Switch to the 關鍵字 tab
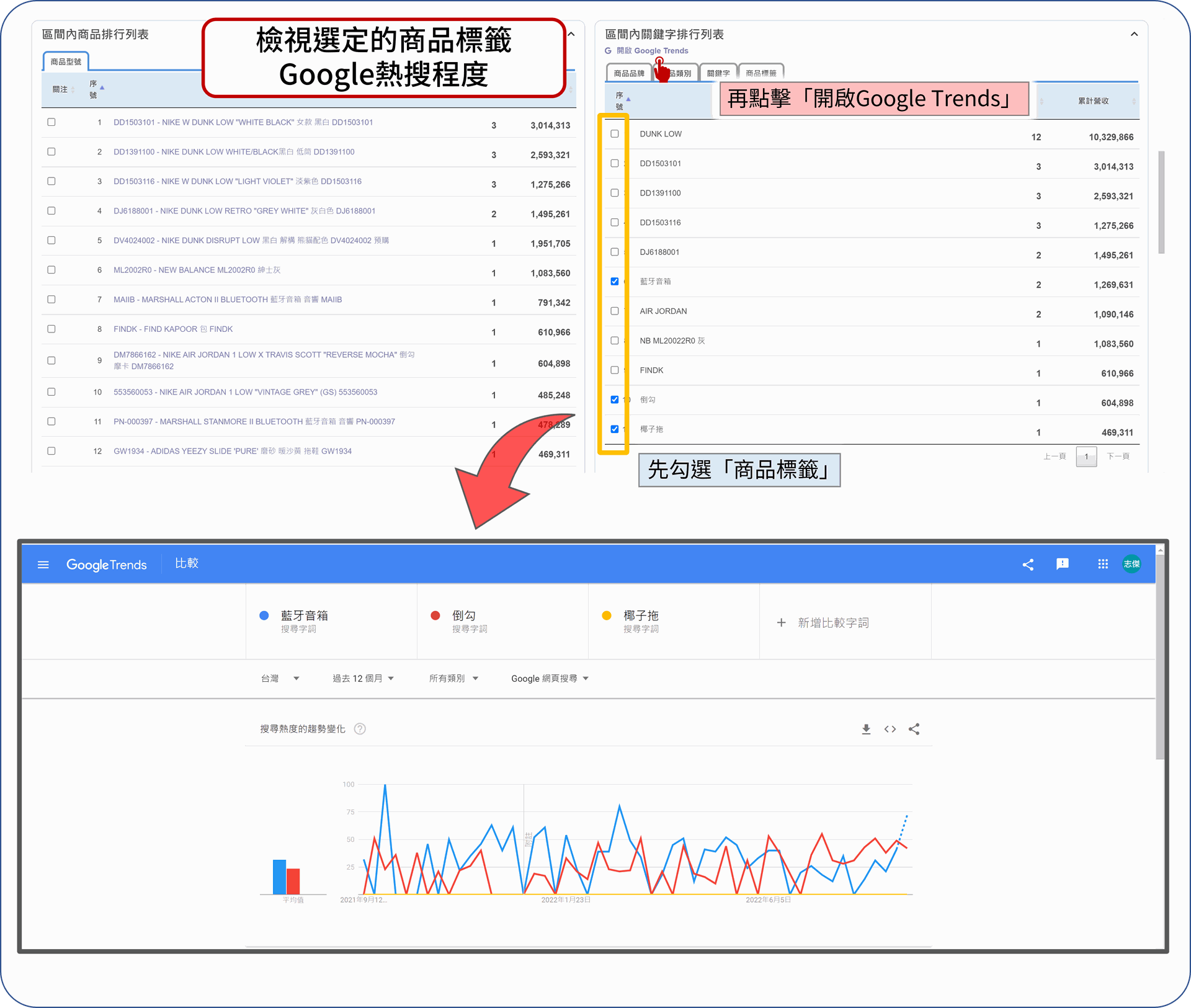The width and height of the screenshot is (1191, 1008). pos(718,73)
